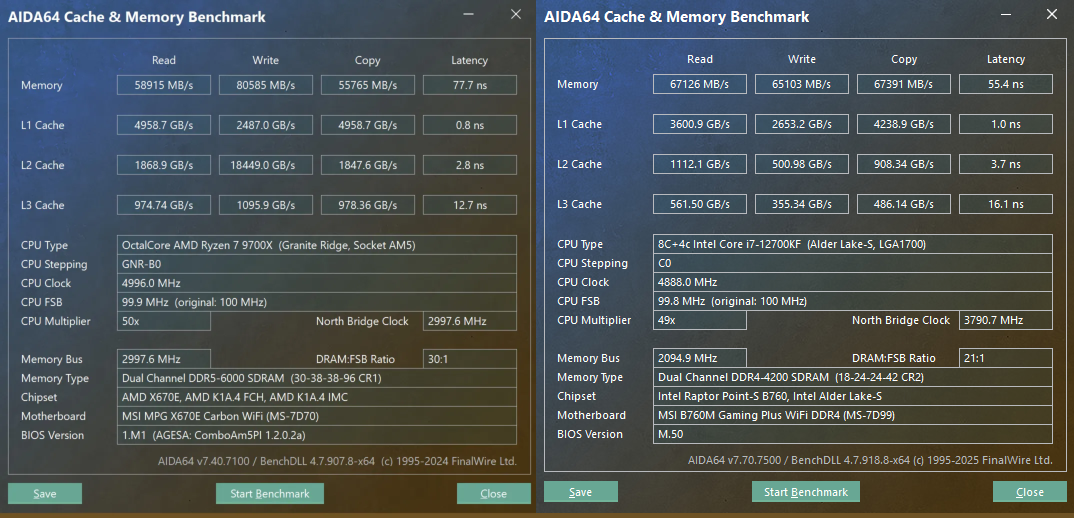Screen dimensions: 1074x518
Task: Close the Intel benchmark window via title bar X
Action: [1051, 14]
